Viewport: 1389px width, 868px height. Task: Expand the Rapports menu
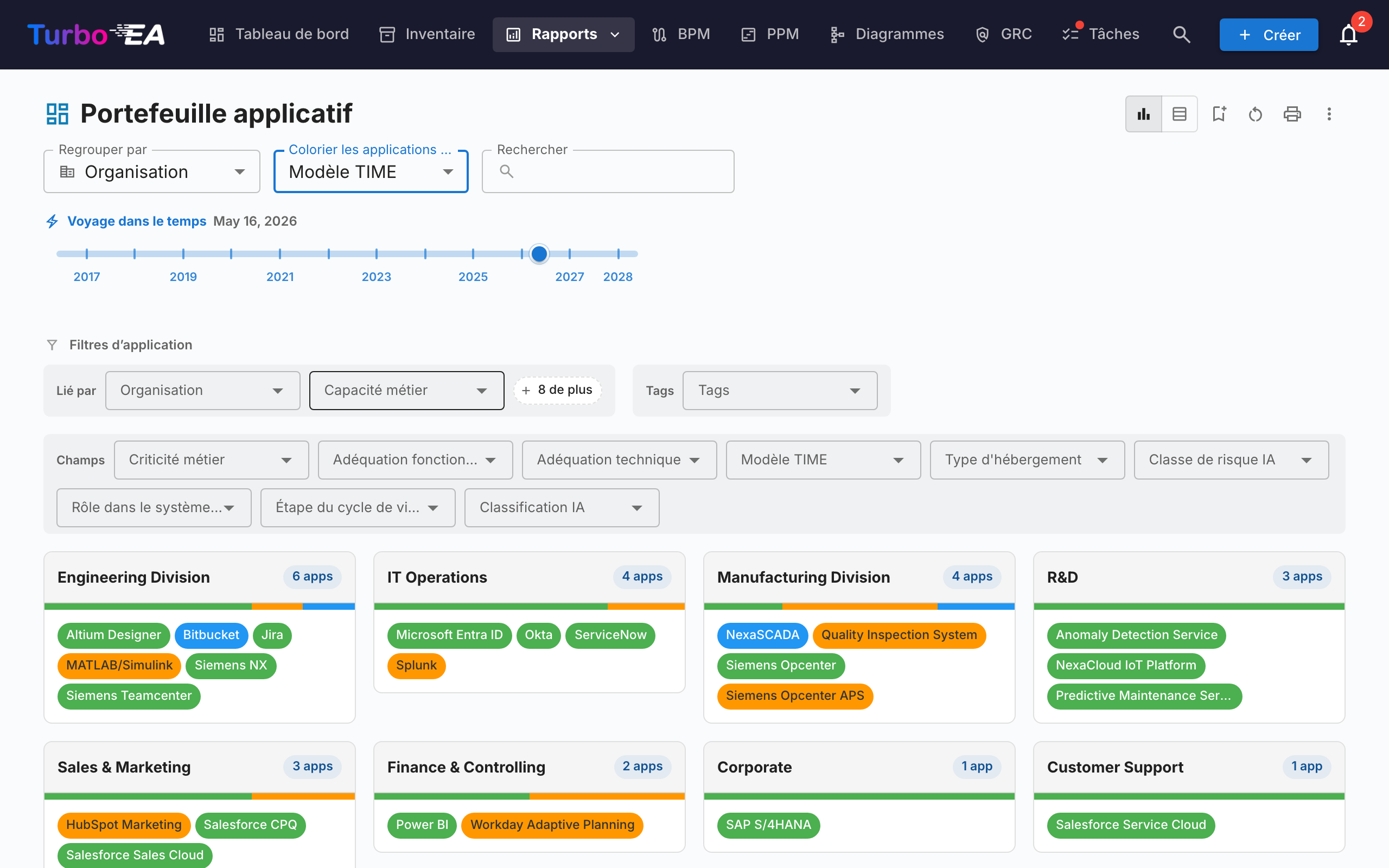(563, 34)
